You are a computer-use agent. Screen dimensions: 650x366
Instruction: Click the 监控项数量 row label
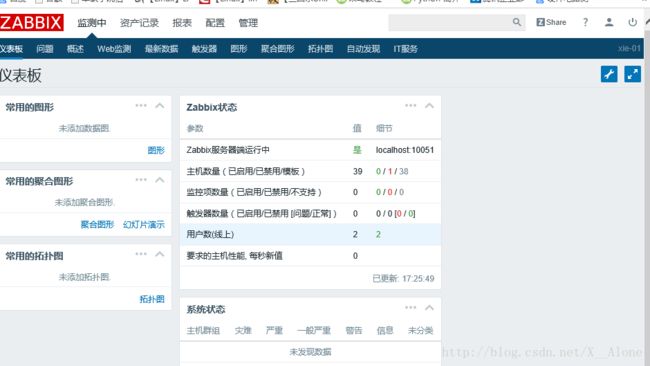[254, 192]
